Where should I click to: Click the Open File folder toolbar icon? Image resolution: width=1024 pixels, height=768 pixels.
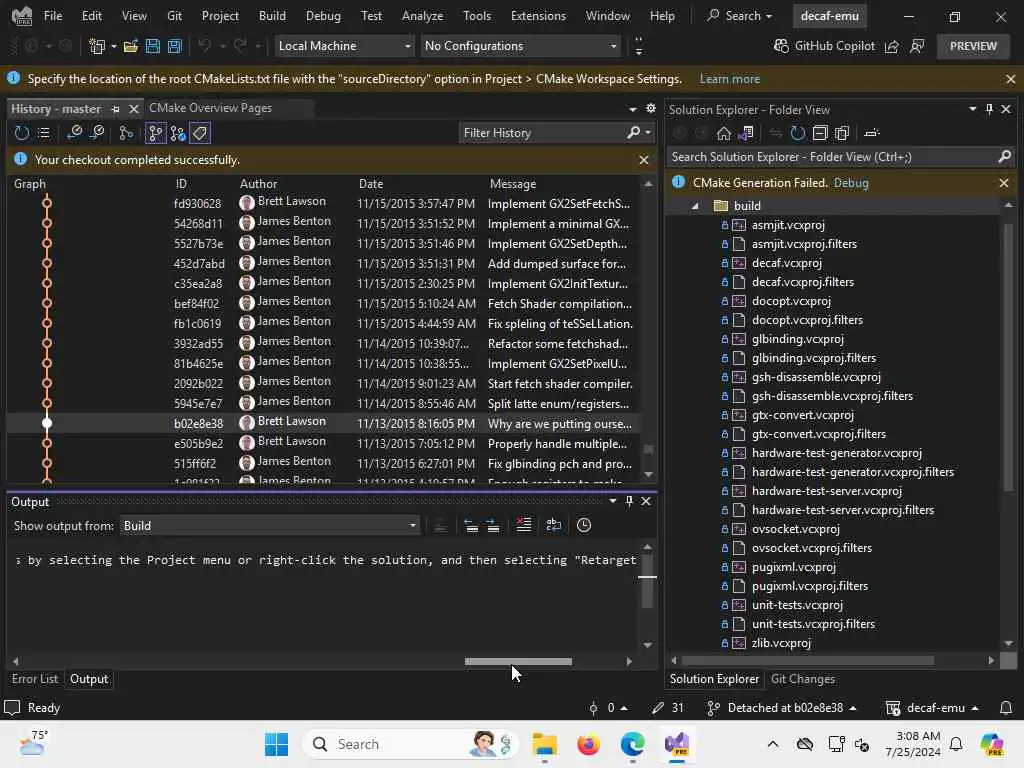(x=131, y=46)
